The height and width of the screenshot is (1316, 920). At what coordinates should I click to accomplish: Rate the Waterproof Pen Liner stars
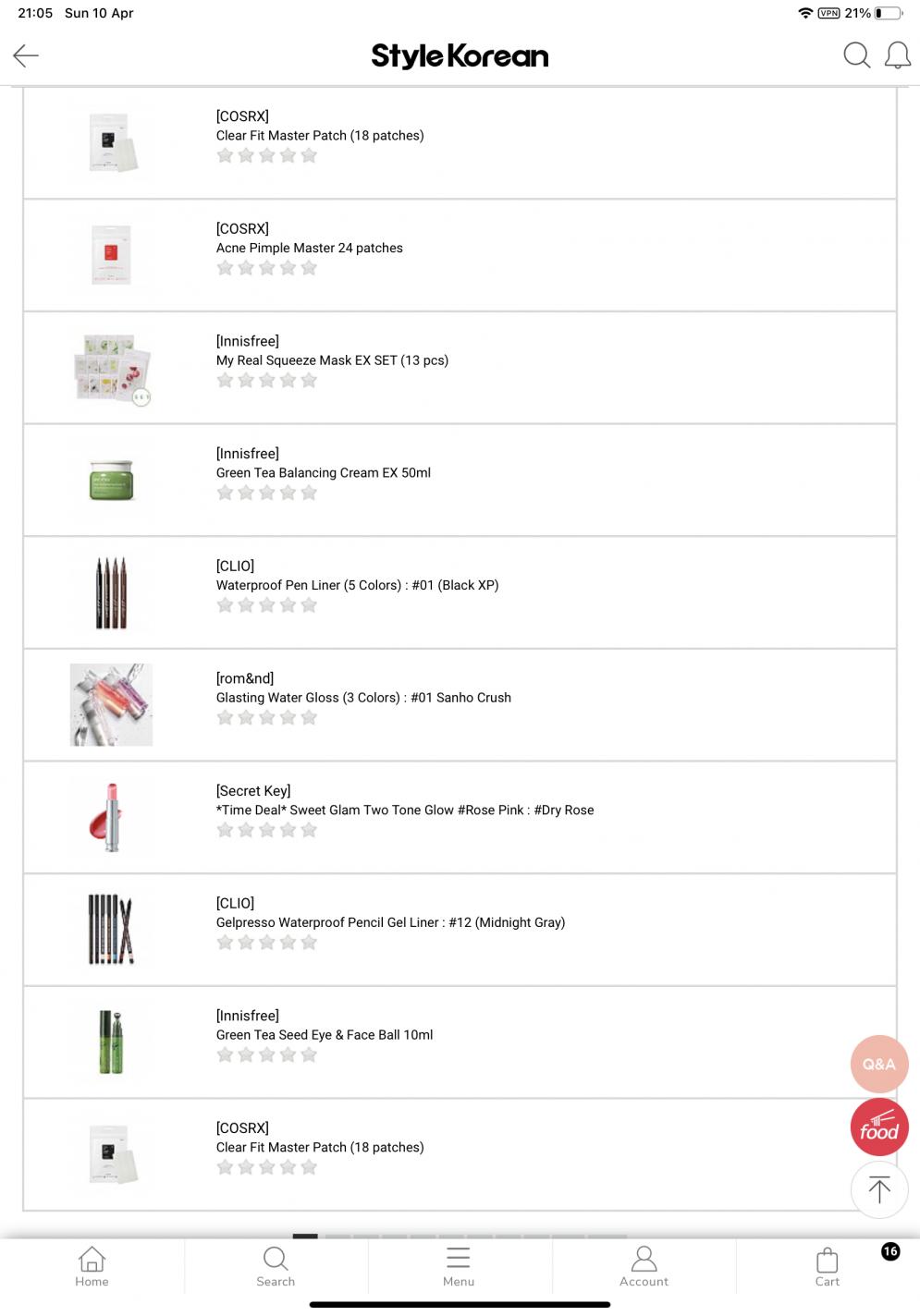[266, 605]
